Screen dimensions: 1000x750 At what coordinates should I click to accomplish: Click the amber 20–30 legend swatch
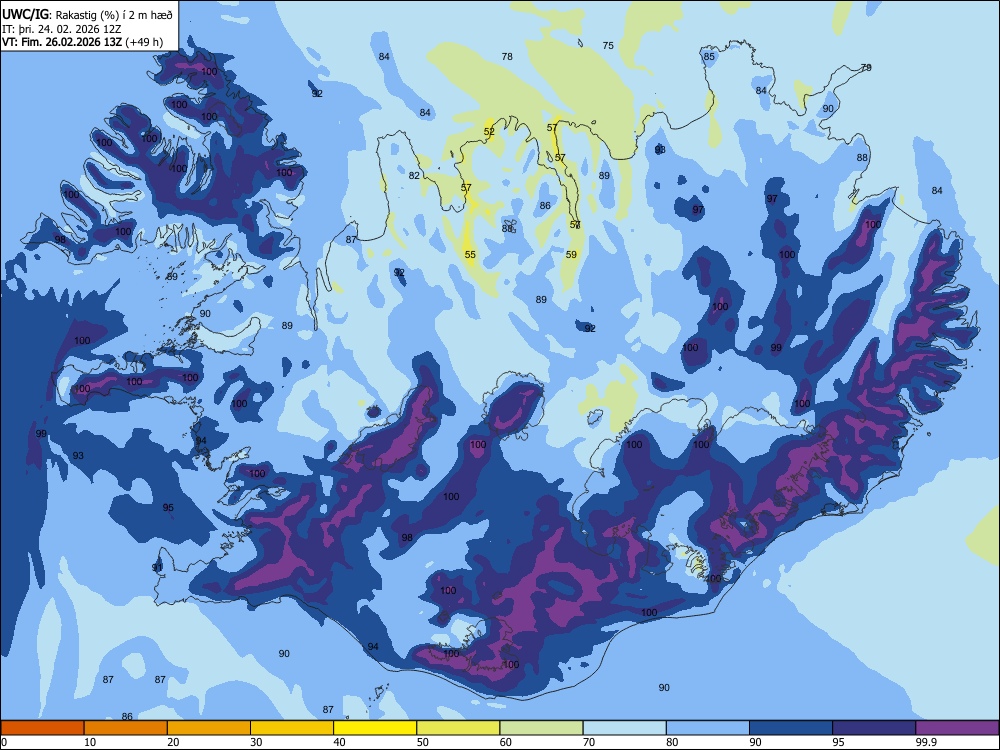[x=209, y=728]
